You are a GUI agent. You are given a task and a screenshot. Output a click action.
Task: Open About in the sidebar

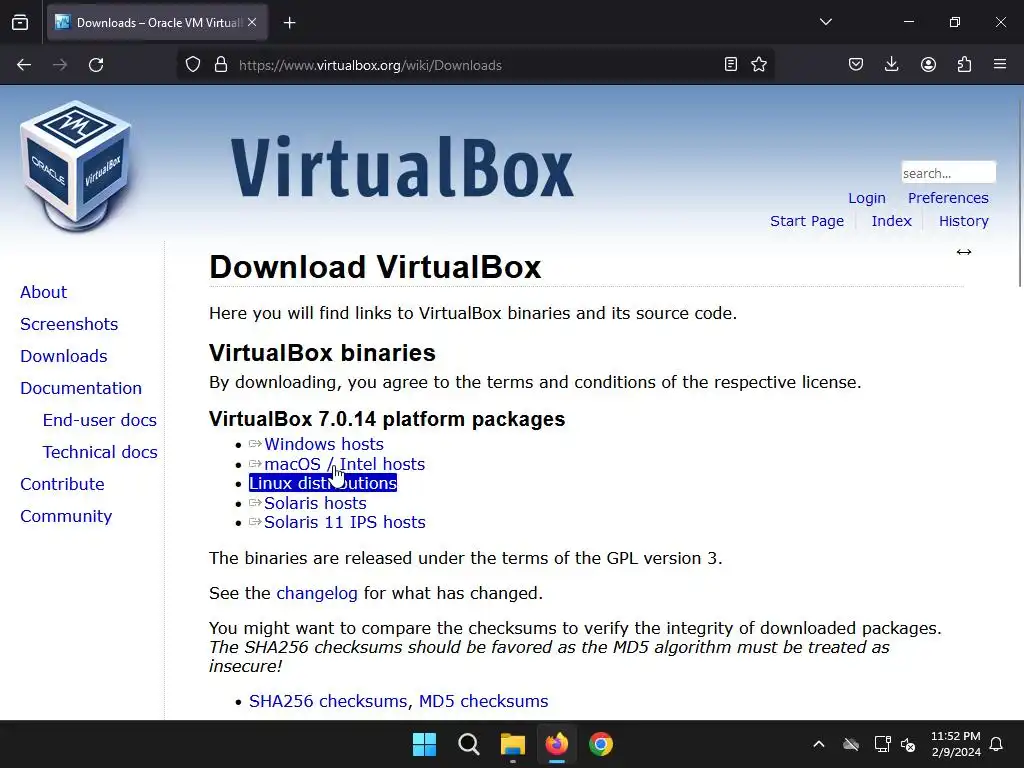[43, 292]
